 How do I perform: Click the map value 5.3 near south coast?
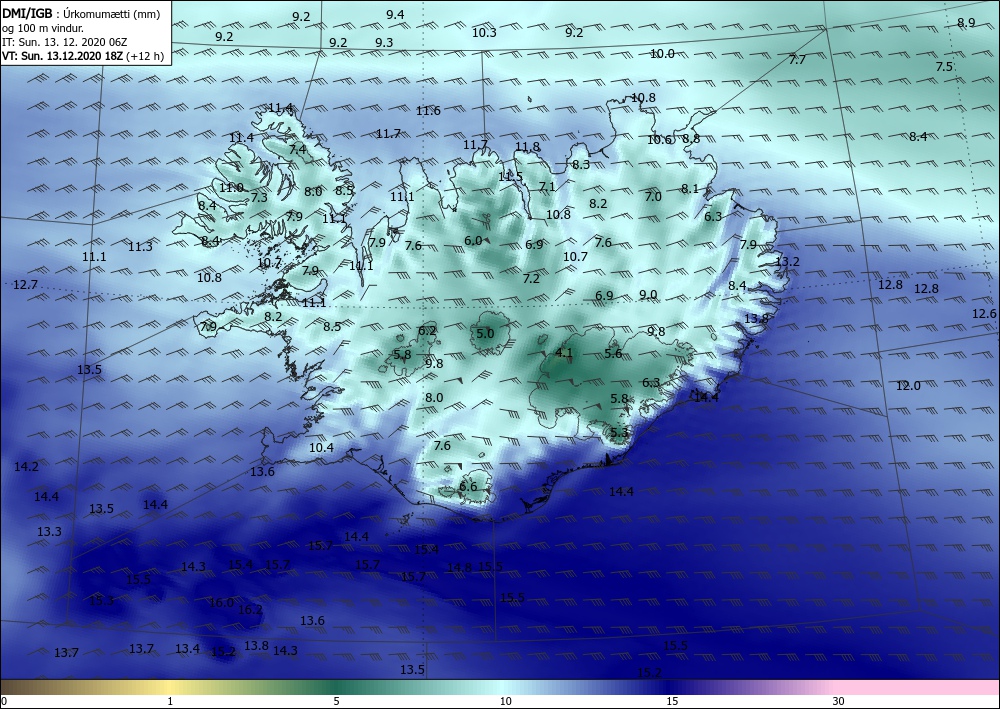[x=619, y=432]
